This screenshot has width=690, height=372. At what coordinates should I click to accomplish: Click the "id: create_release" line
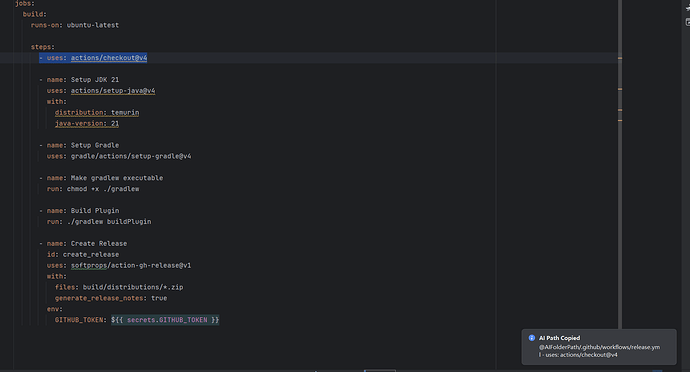pos(83,254)
